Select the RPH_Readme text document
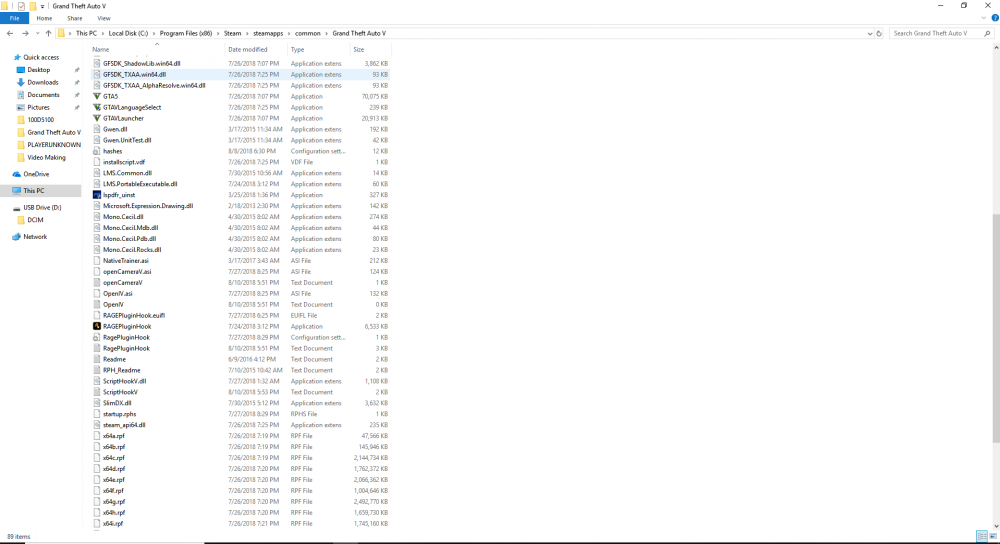The width and height of the screenshot is (1000, 544). pos(121,370)
